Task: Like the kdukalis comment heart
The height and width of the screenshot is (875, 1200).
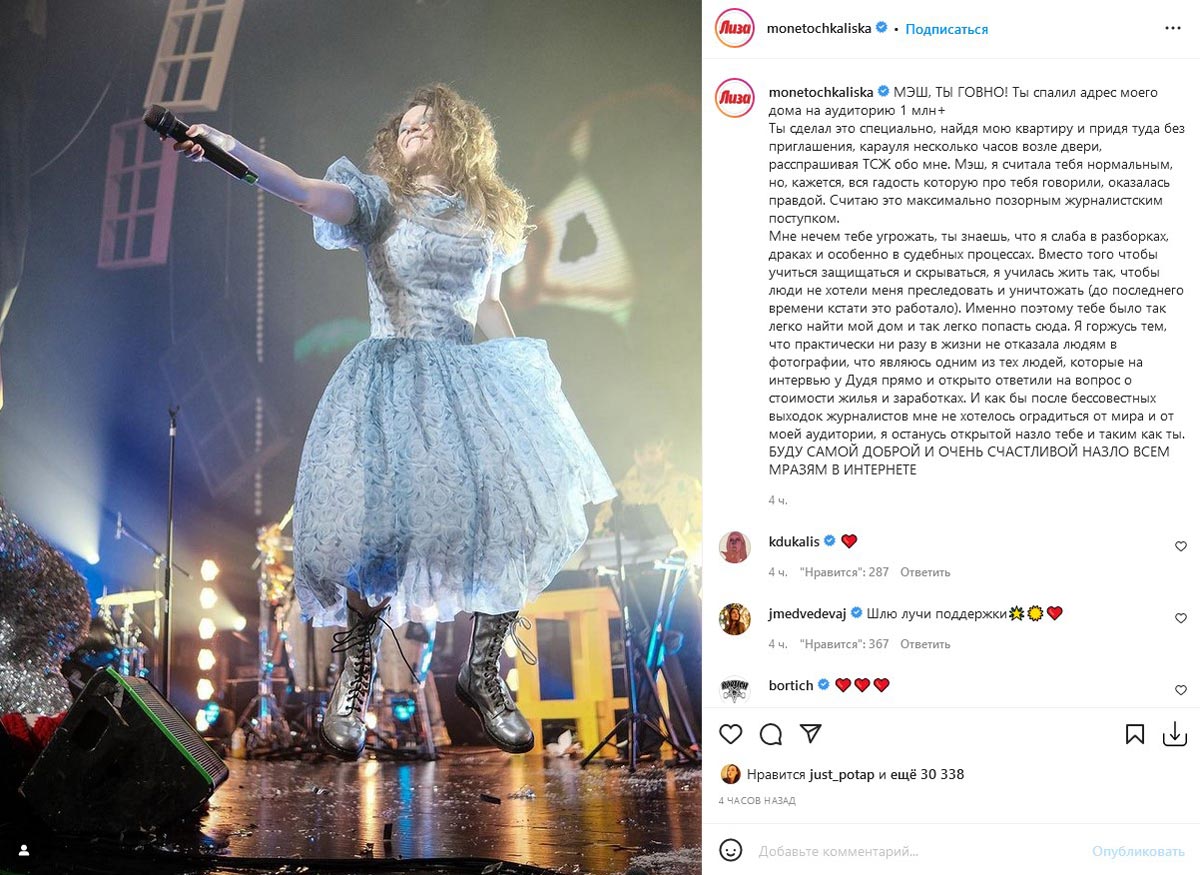Action: coord(1180,547)
